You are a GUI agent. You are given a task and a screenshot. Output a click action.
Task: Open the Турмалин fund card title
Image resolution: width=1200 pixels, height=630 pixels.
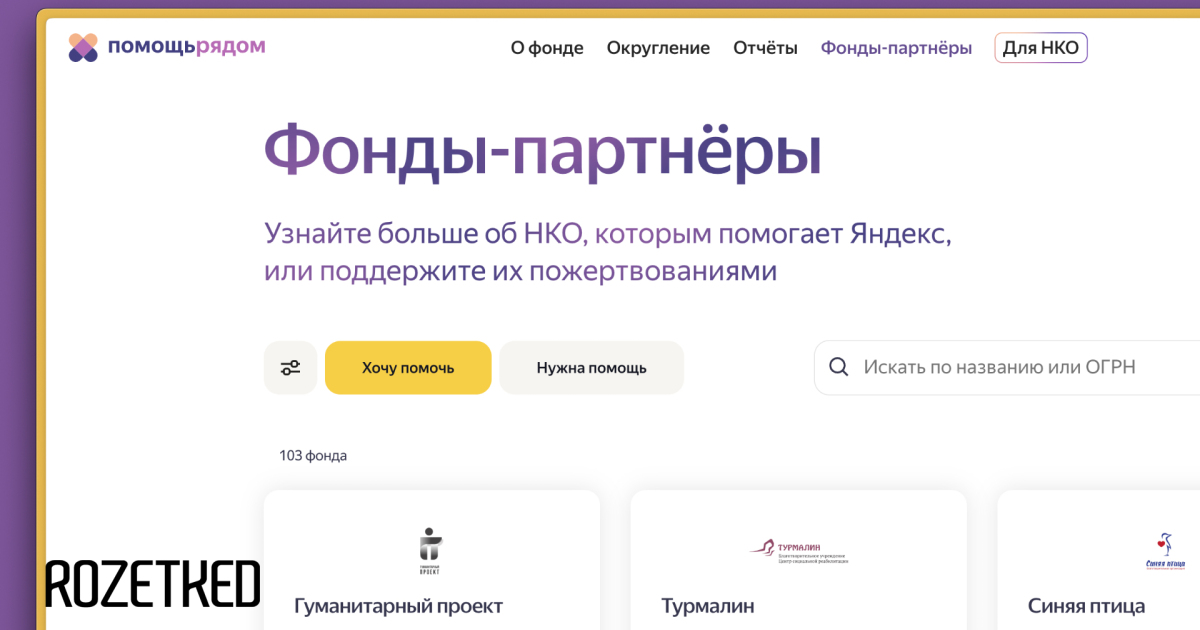[708, 606]
